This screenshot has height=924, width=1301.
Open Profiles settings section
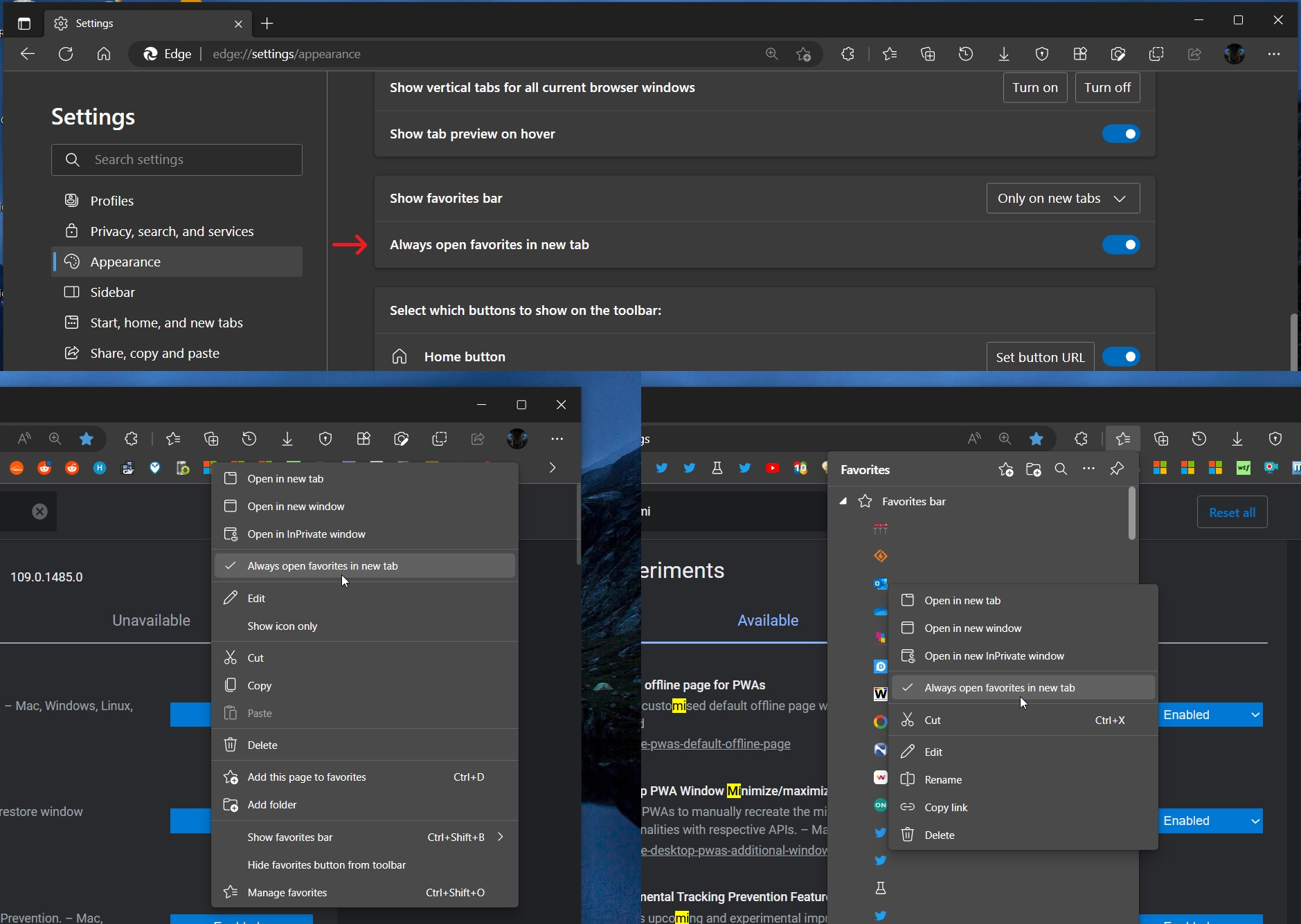(177, 201)
